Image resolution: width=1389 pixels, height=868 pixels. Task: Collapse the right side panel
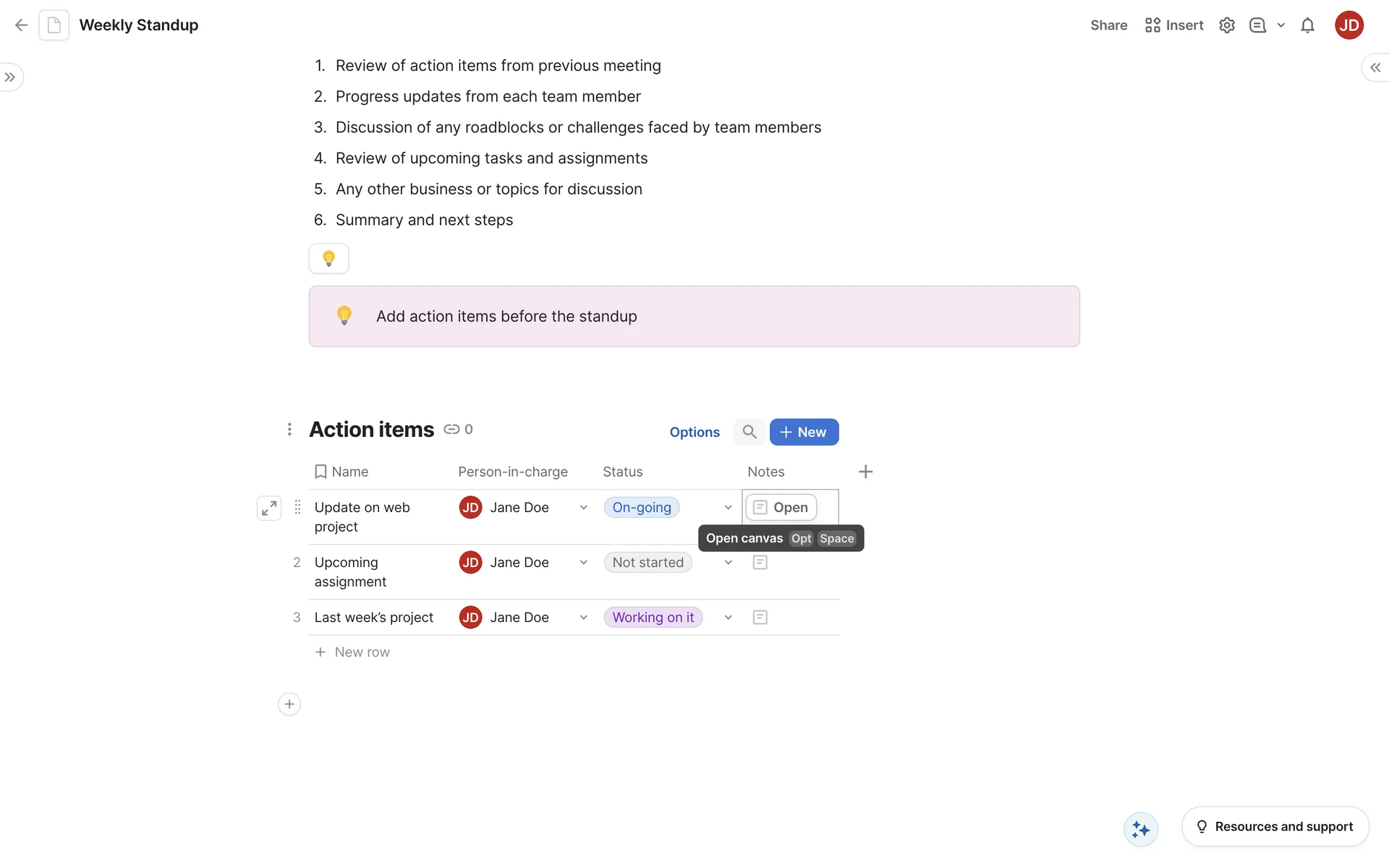[1375, 67]
